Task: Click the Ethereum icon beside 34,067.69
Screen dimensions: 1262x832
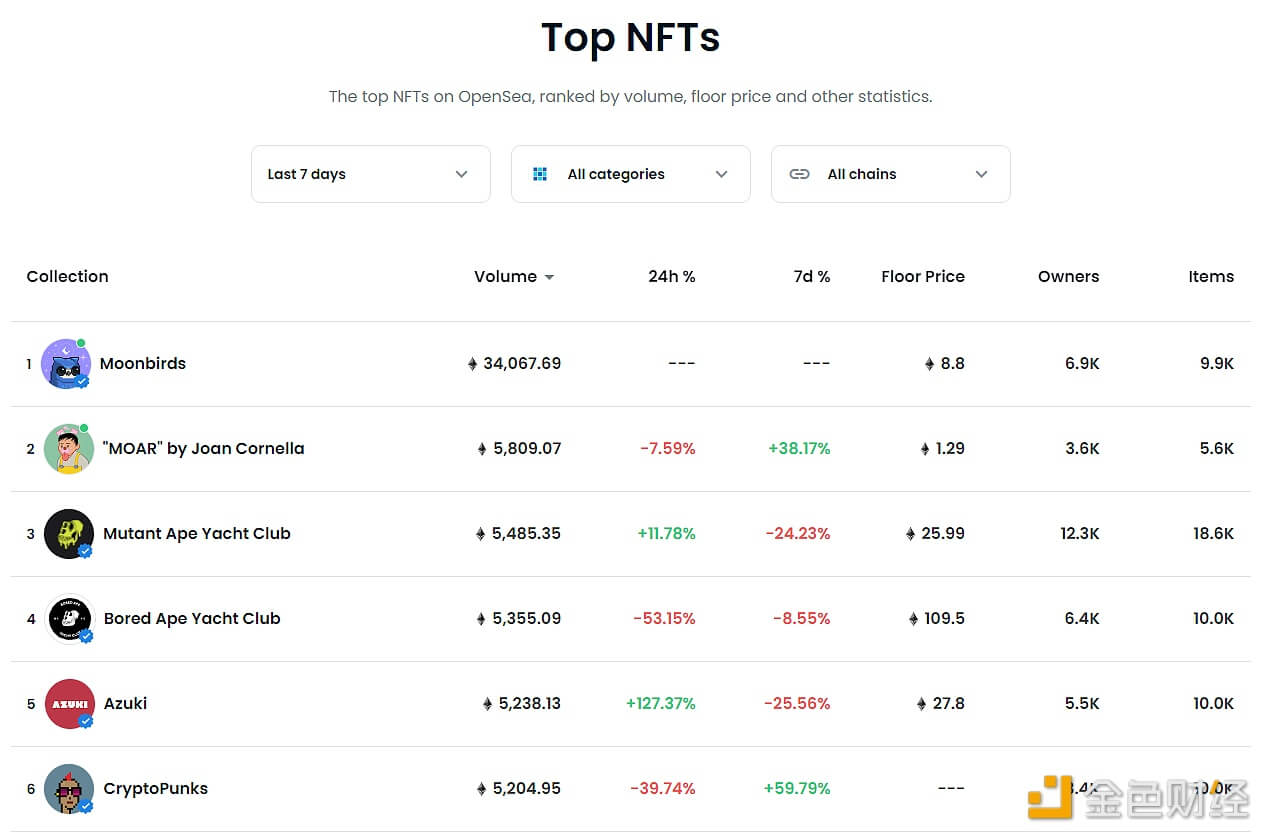Action: pos(472,364)
